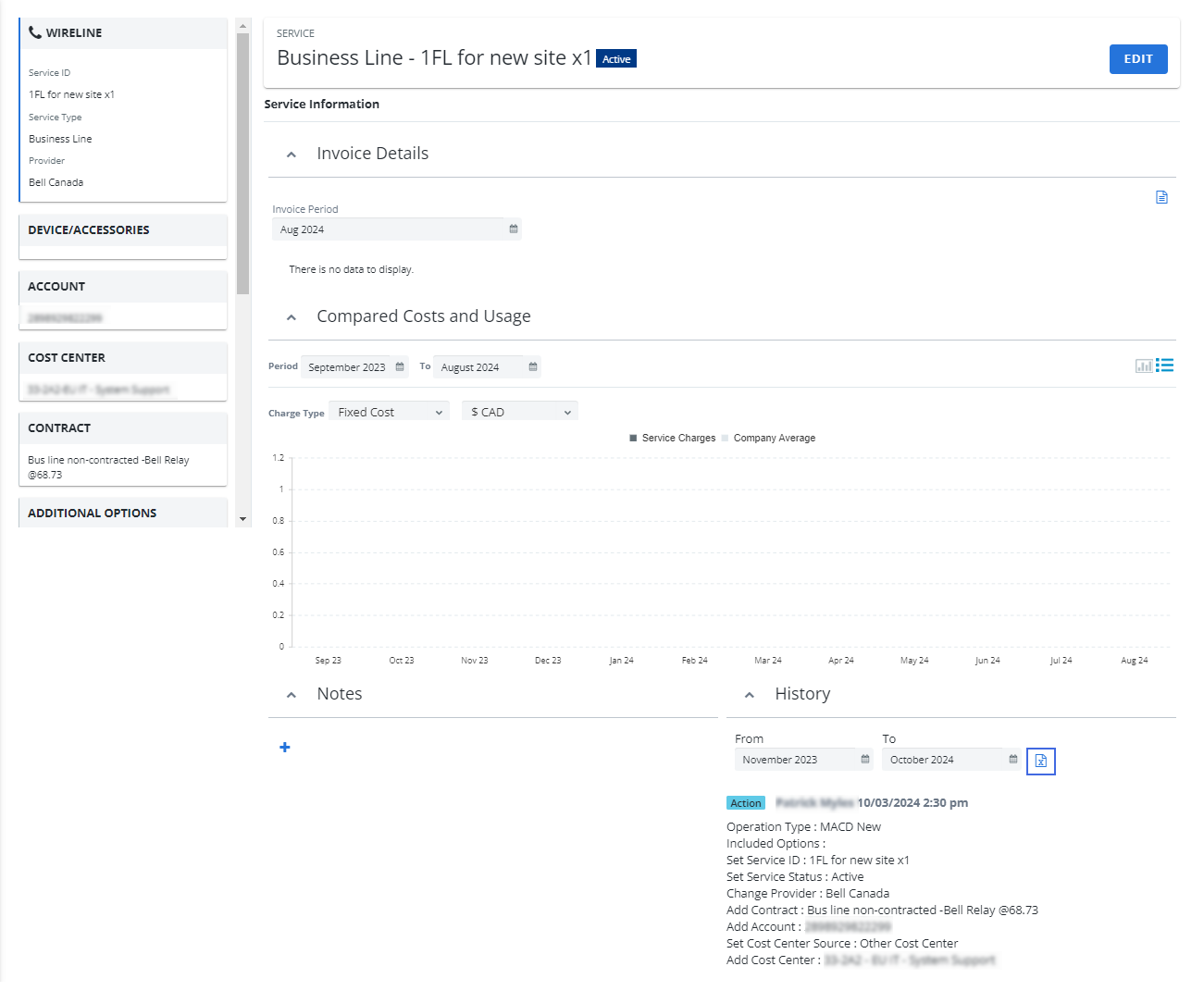Click the EDIT button
The image size is (1204, 991).
(1137, 59)
